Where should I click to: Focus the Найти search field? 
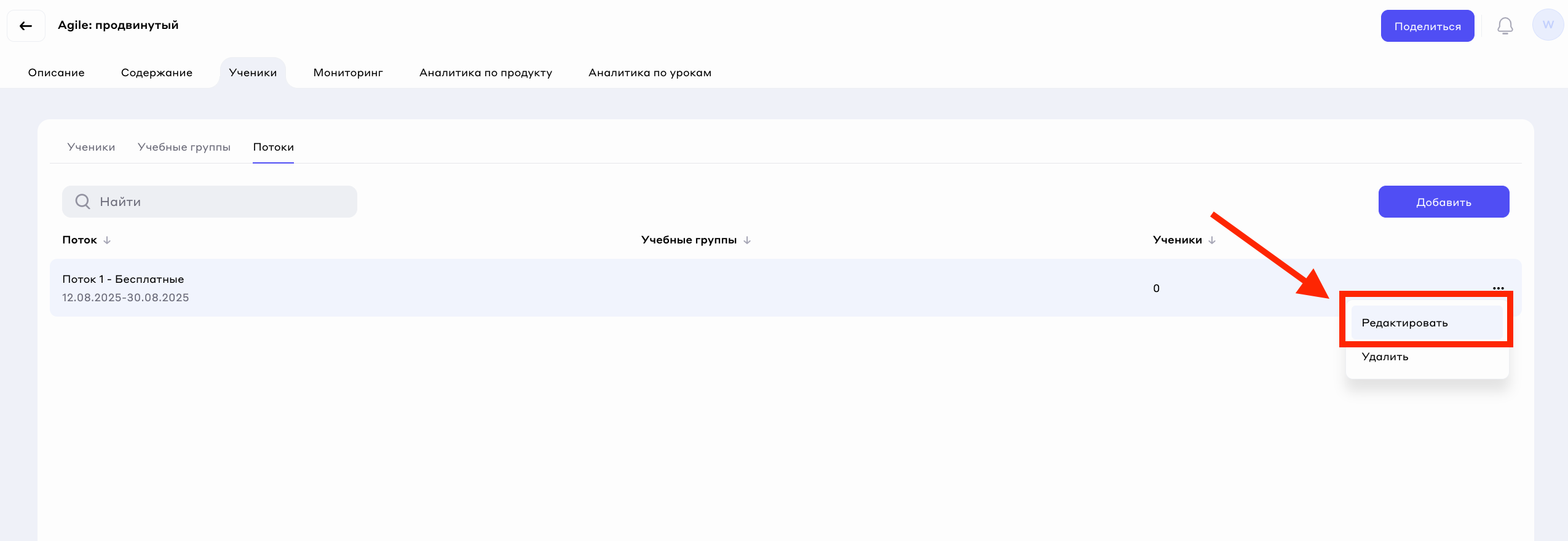click(x=221, y=202)
